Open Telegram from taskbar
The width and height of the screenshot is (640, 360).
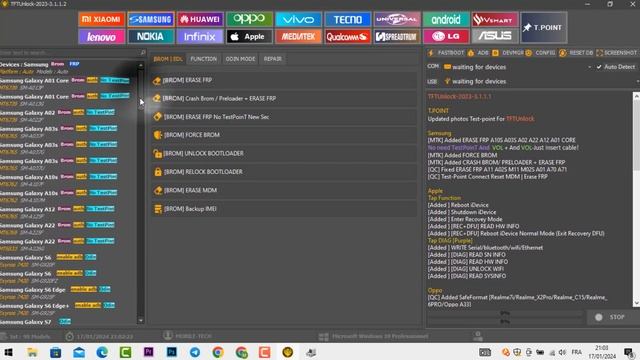point(195,352)
